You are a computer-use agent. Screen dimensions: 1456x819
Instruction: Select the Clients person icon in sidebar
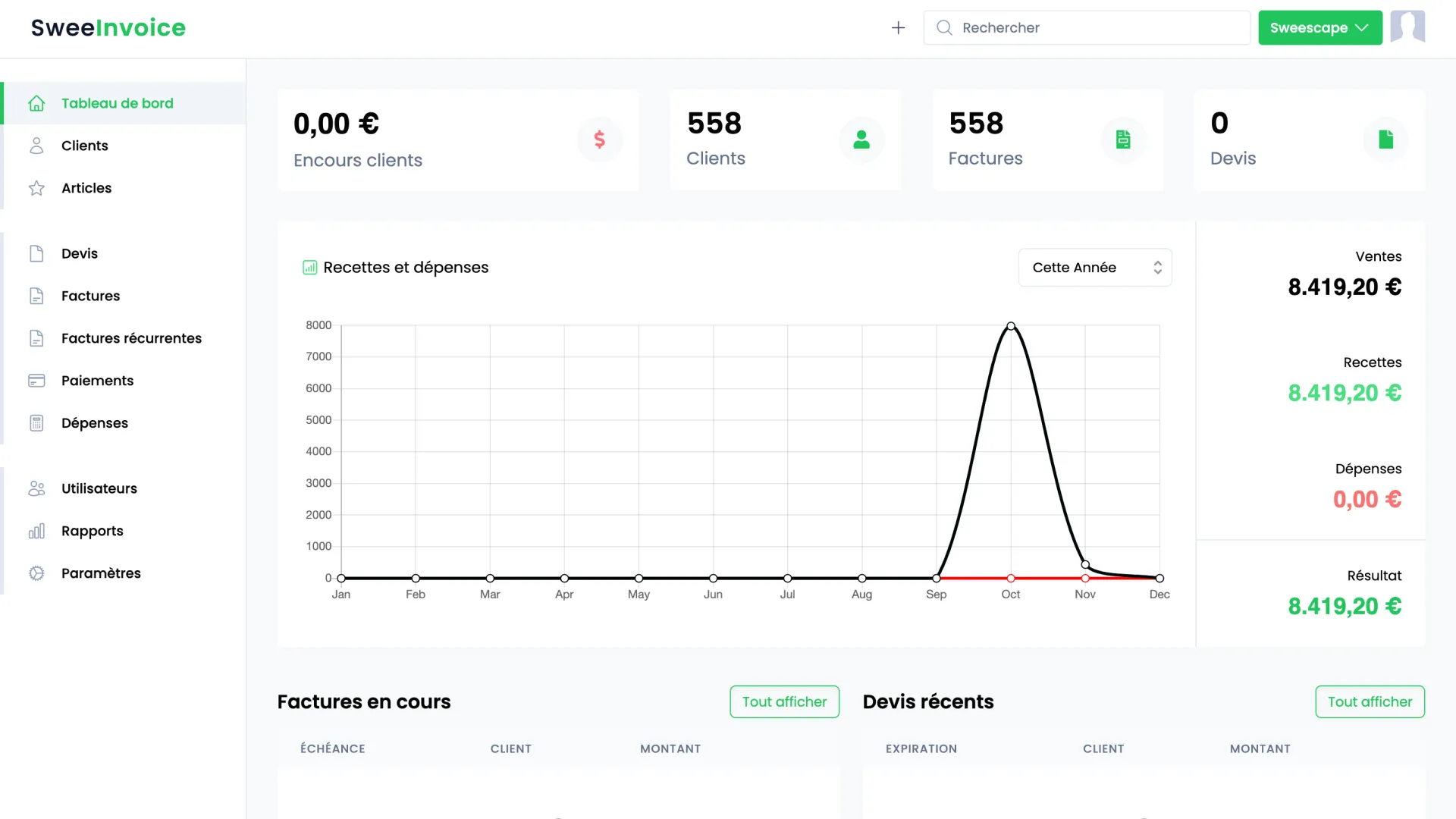(x=36, y=146)
